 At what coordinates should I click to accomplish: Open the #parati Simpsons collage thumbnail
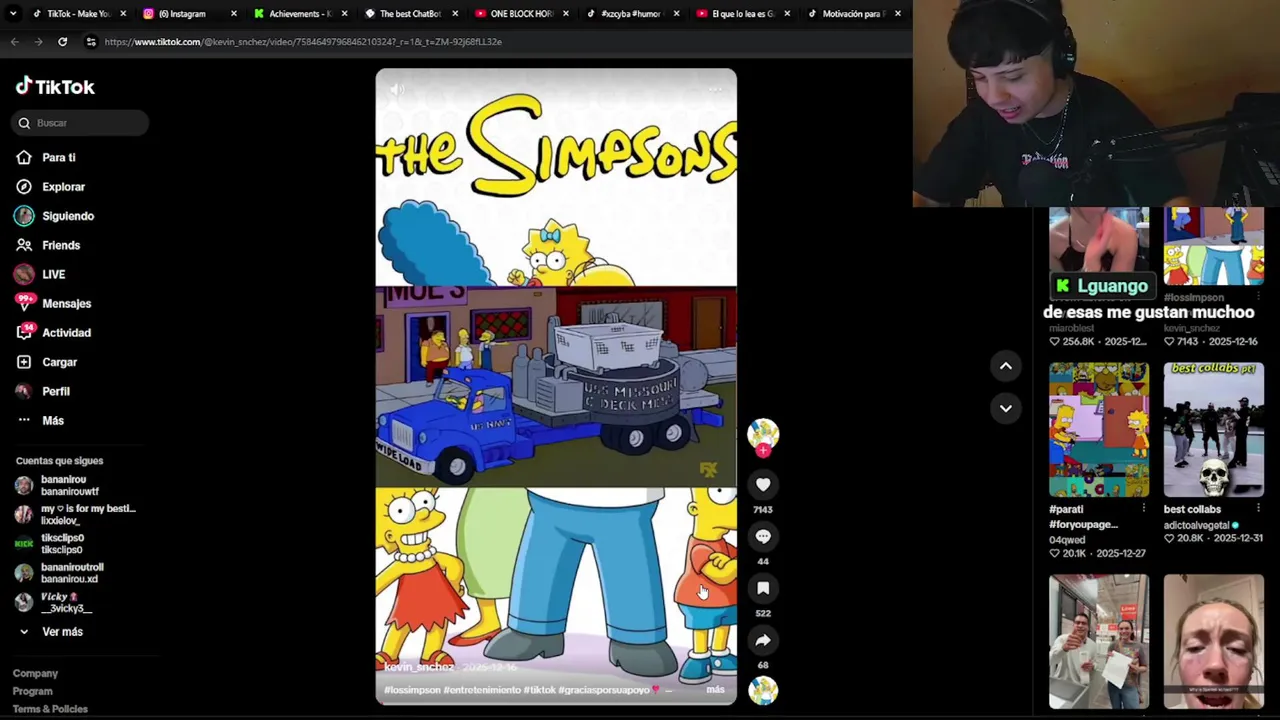(x=1099, y=430)
